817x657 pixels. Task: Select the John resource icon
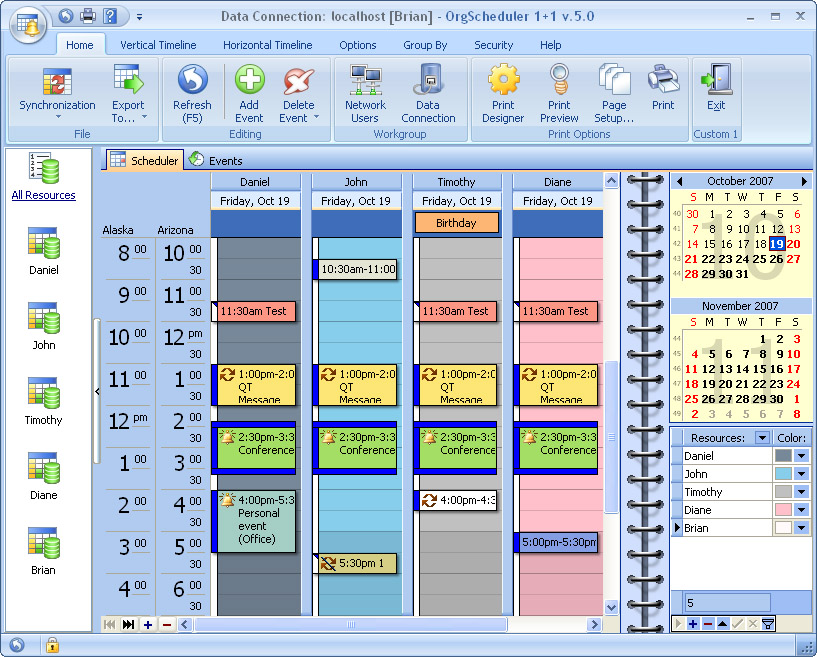point(44,318)
